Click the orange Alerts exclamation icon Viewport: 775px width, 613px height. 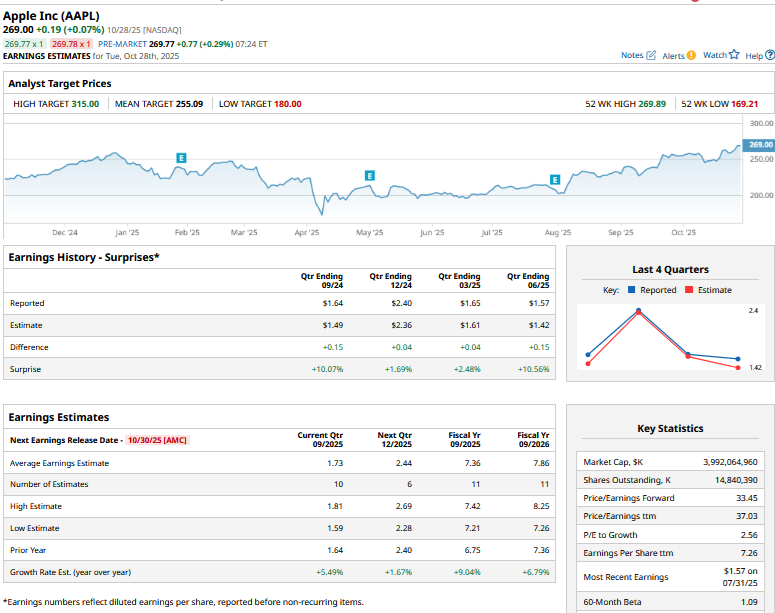691,55
